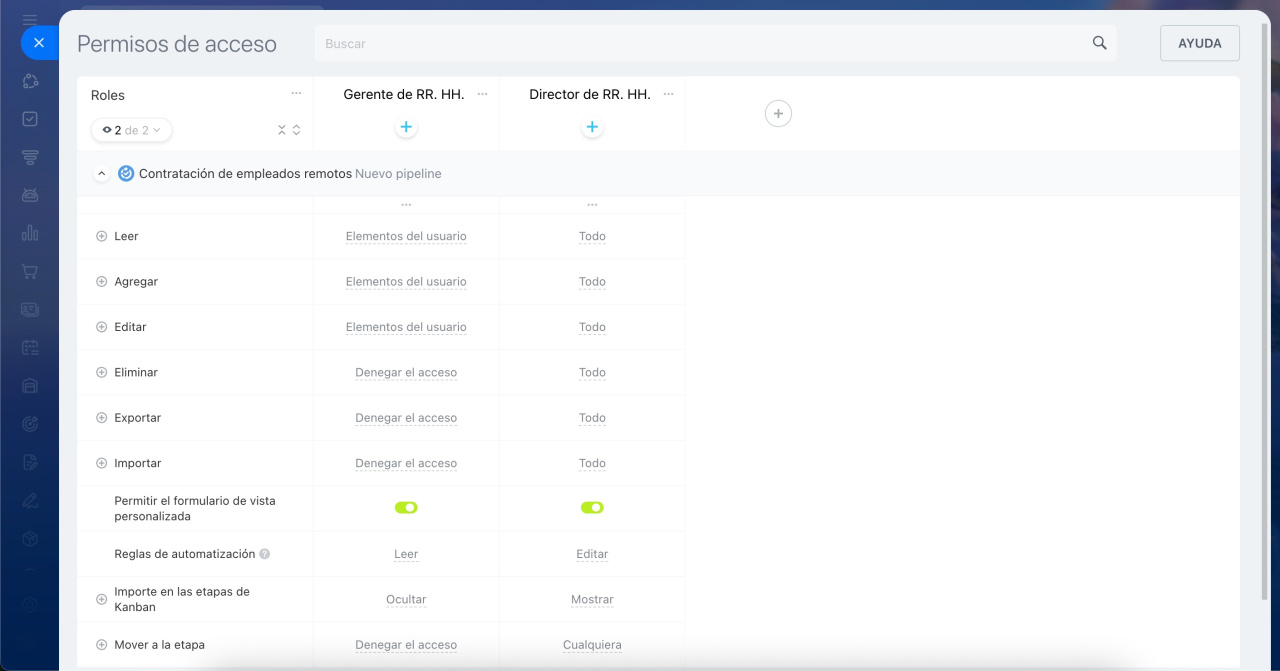Change Kanban amount setting Mostrar for Director
This screenshot has width=1280, height=671.
pos(592,600)
